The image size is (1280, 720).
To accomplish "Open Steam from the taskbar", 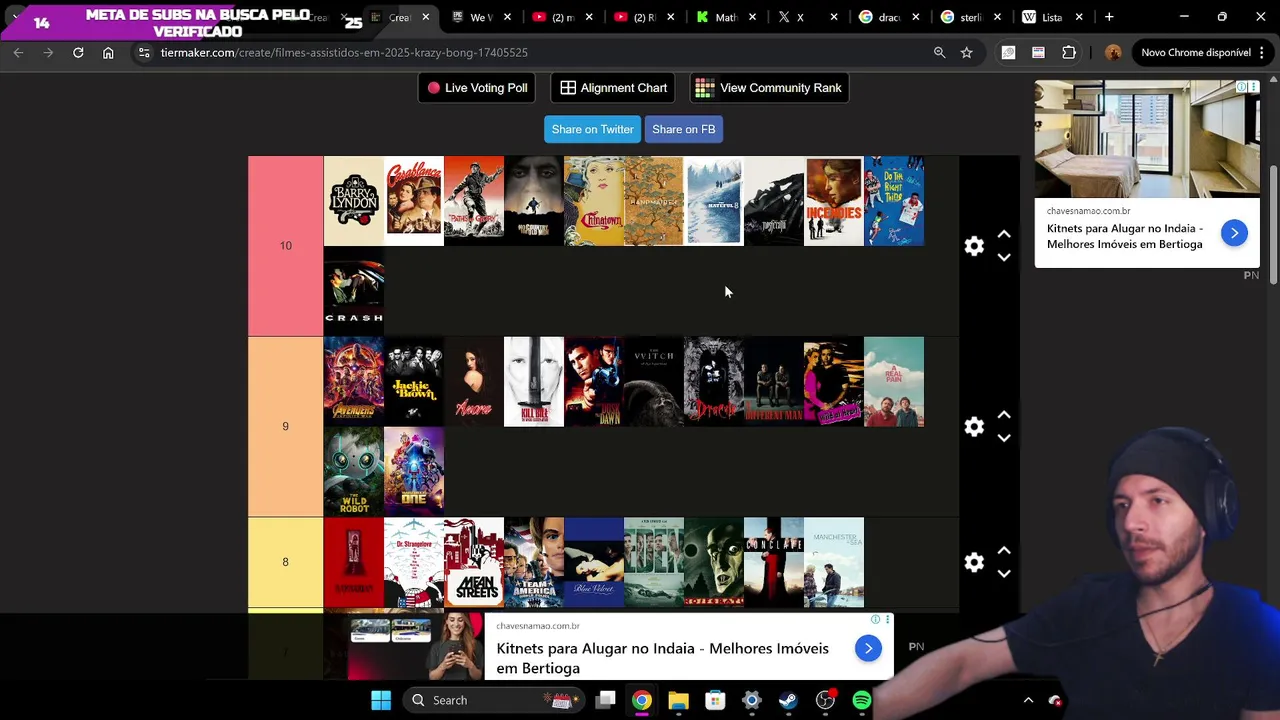I will (x=788, y=700).
